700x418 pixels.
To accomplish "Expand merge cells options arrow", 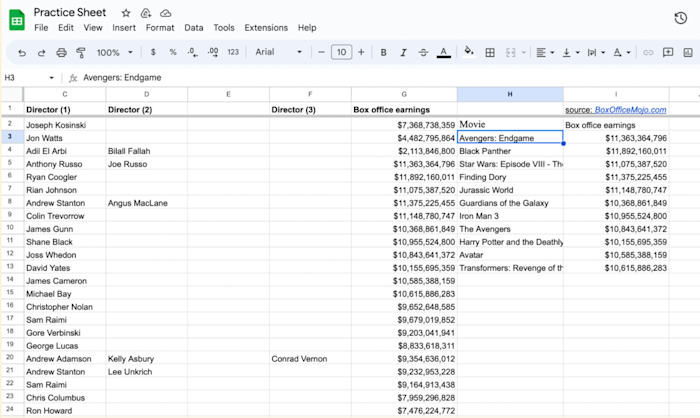I will pyautogui.click(x=524, y=53).
